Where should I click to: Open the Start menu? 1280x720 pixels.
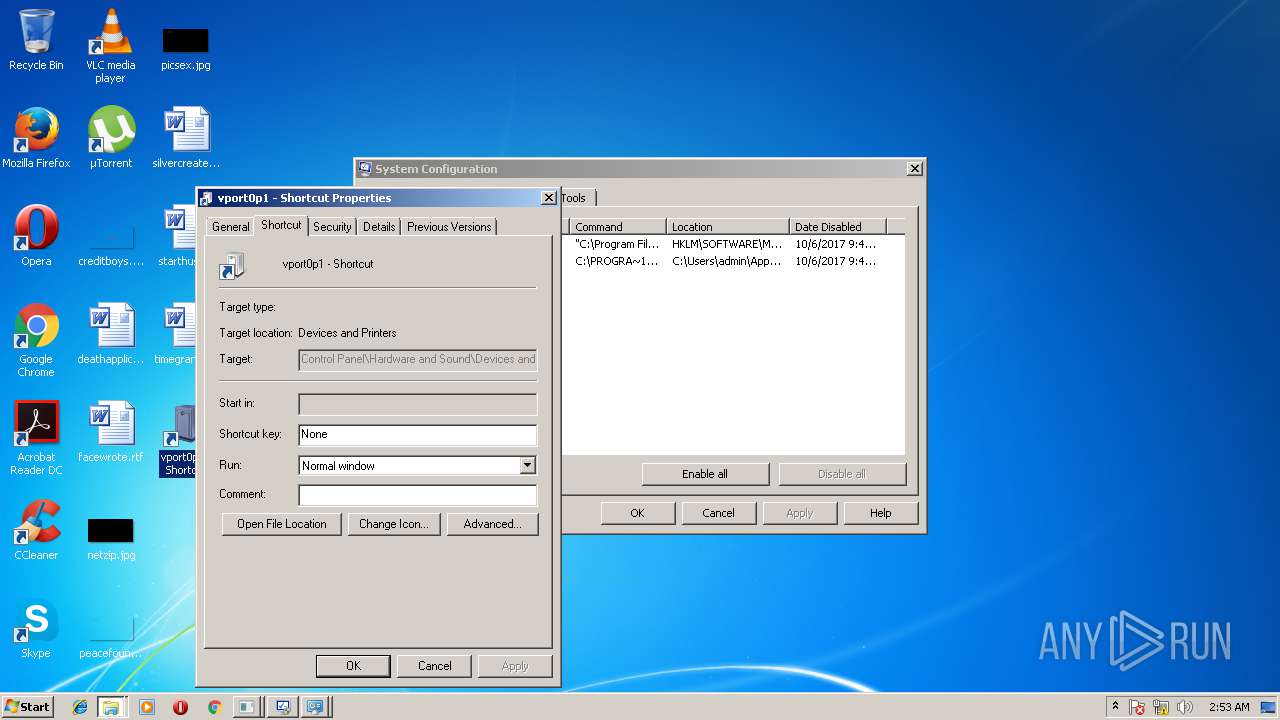pyautogui.click(x=27, y=706)
